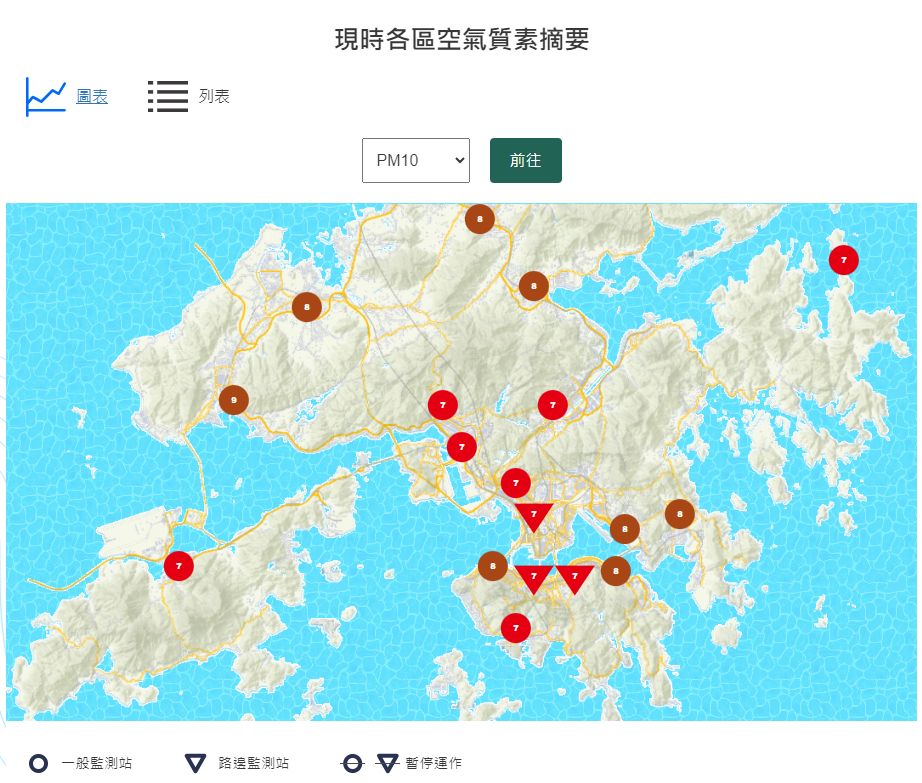Image resolution: width=922 pixels, height=783 pixels.
Task: Click the Tai Po marker showing 8
Action: click(x=533, y=284)
